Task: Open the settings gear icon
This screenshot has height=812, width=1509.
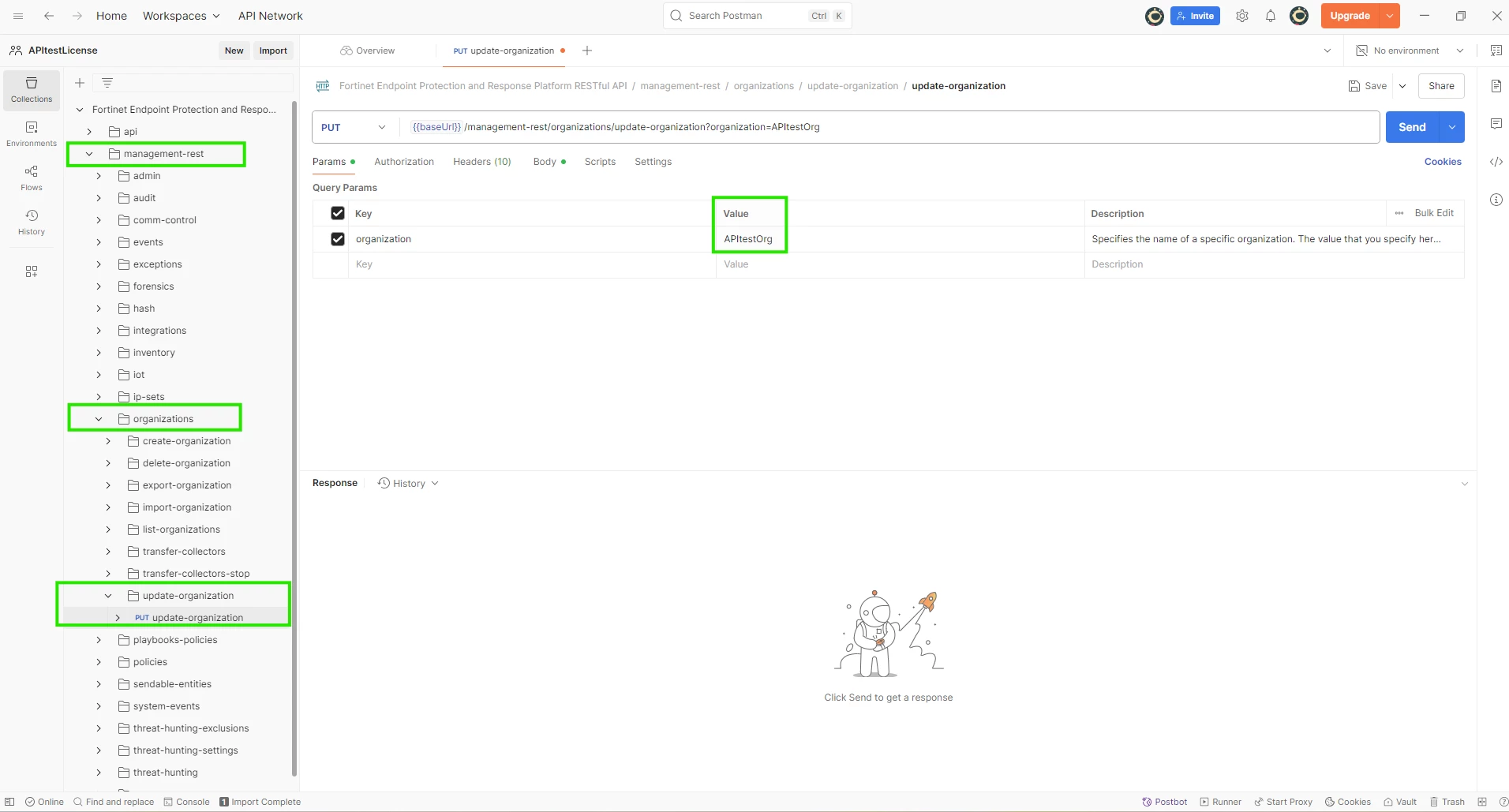Action: [1242, 16]
